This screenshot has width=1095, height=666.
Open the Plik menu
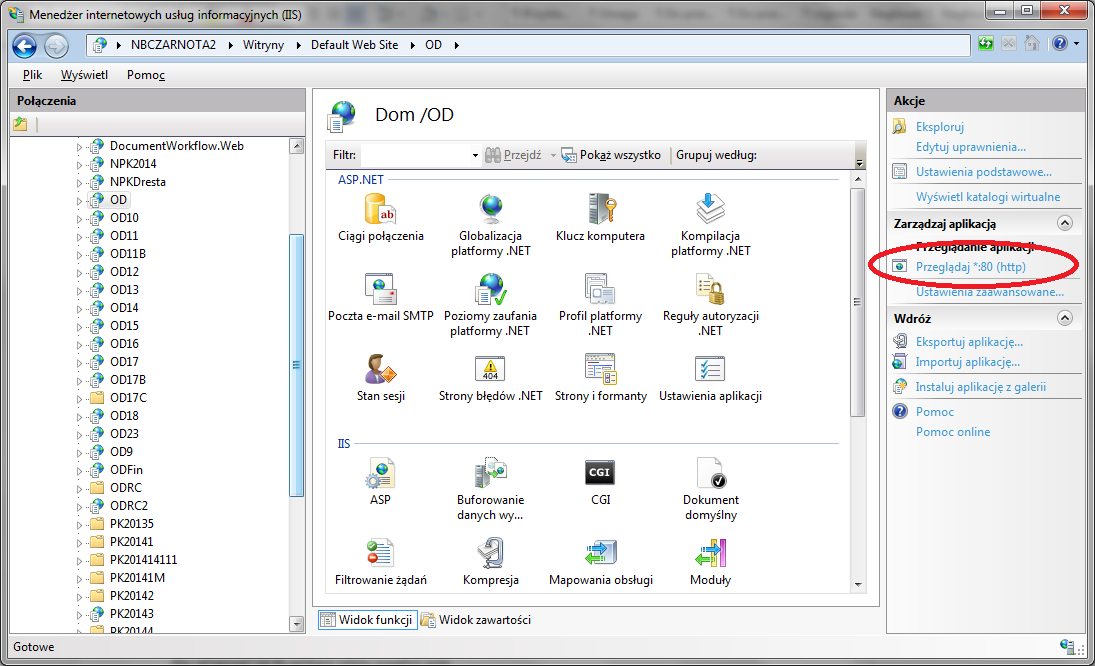coord(32,75)
